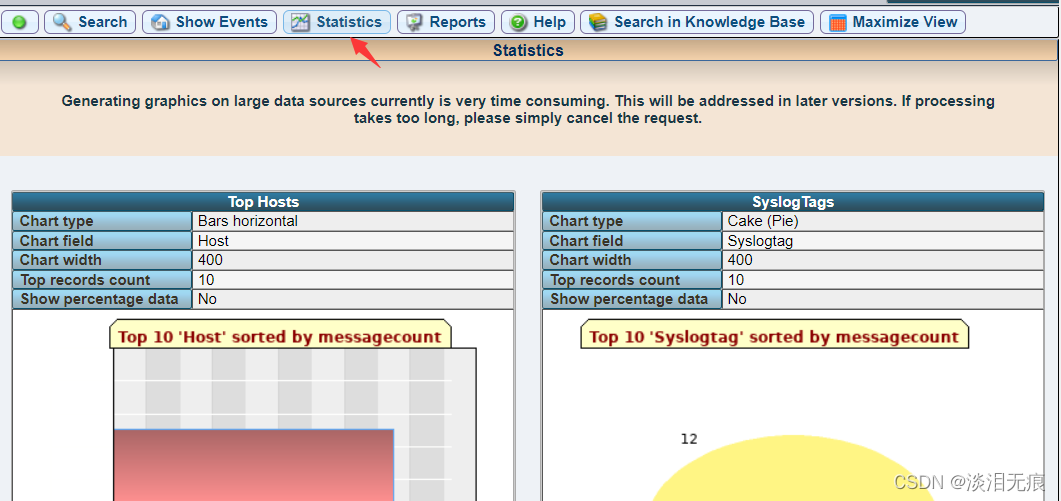
Task: Open the Reports menu label
Action: (x=457, y=22)
